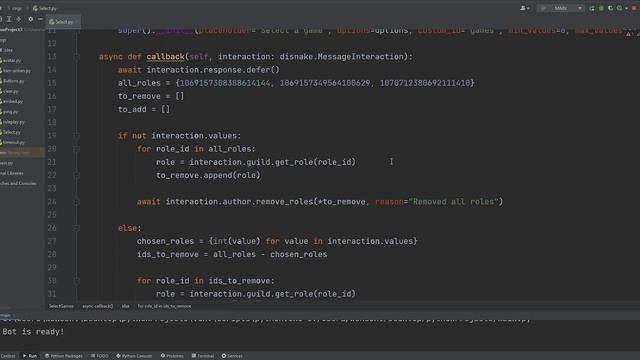Click the warnings indicator icon in editor corner

629,33
